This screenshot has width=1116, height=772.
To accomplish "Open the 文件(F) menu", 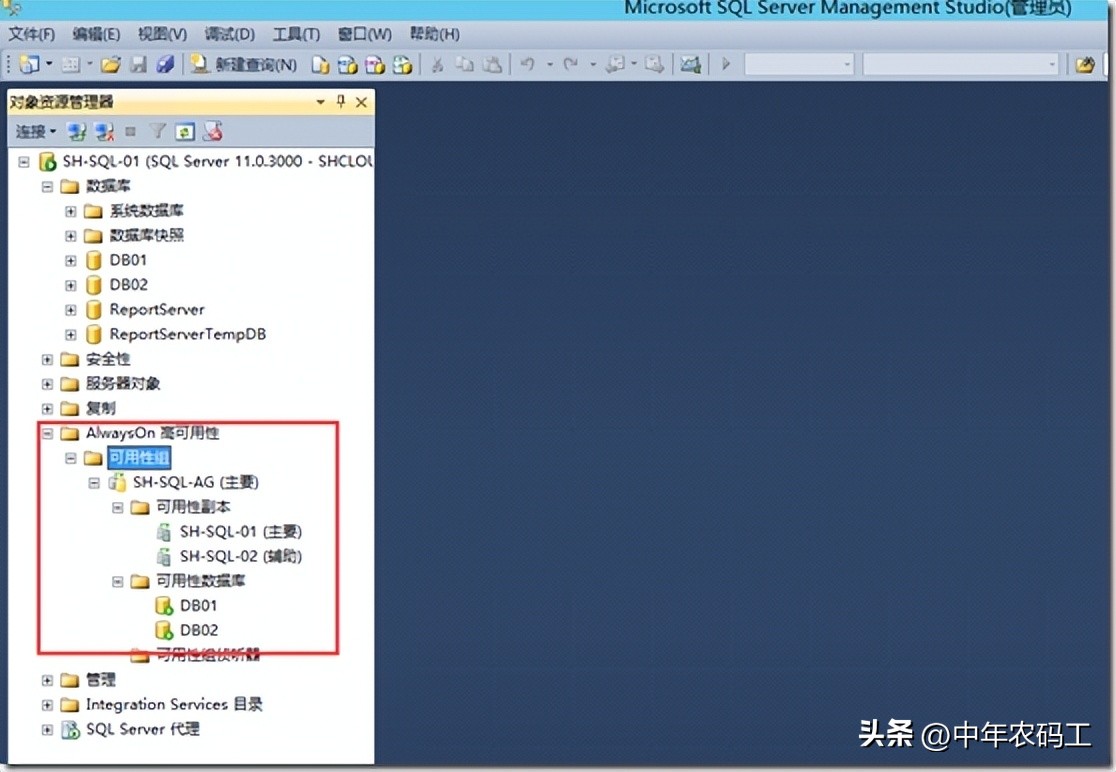I will pos(30,33).
